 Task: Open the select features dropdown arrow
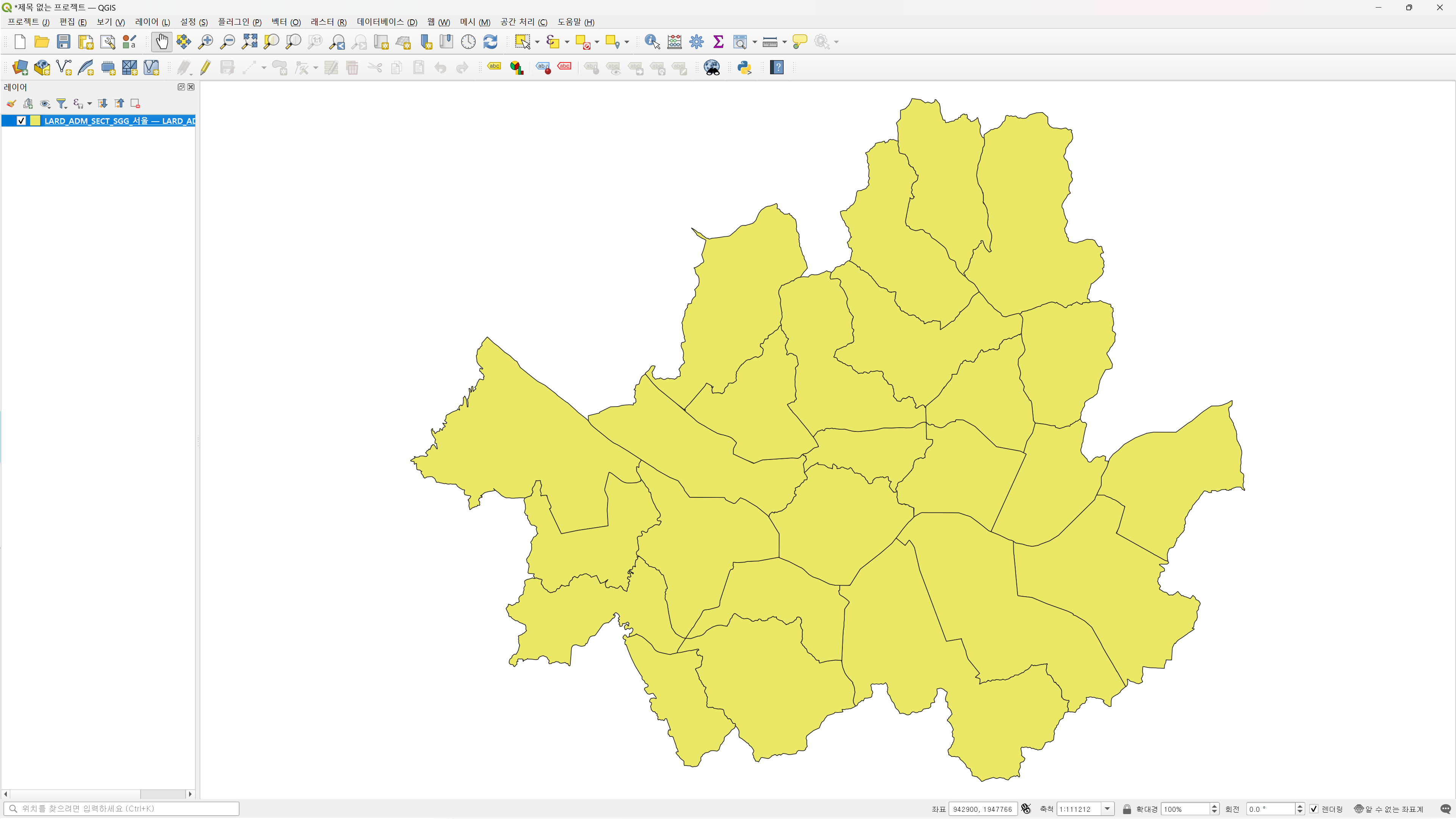pos(537,42)
